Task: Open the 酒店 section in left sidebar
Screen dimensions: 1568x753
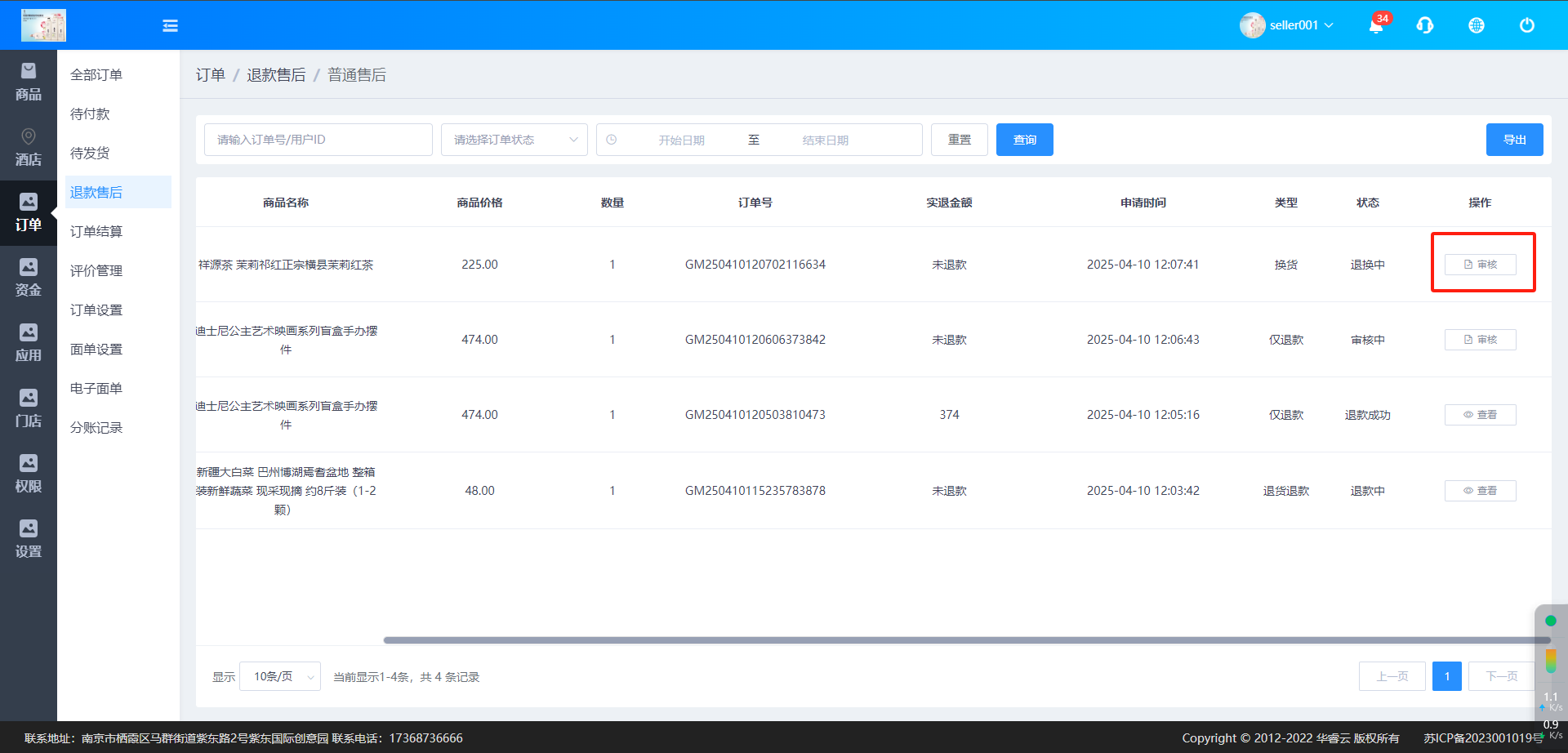Action: click(x=29, y=148)
